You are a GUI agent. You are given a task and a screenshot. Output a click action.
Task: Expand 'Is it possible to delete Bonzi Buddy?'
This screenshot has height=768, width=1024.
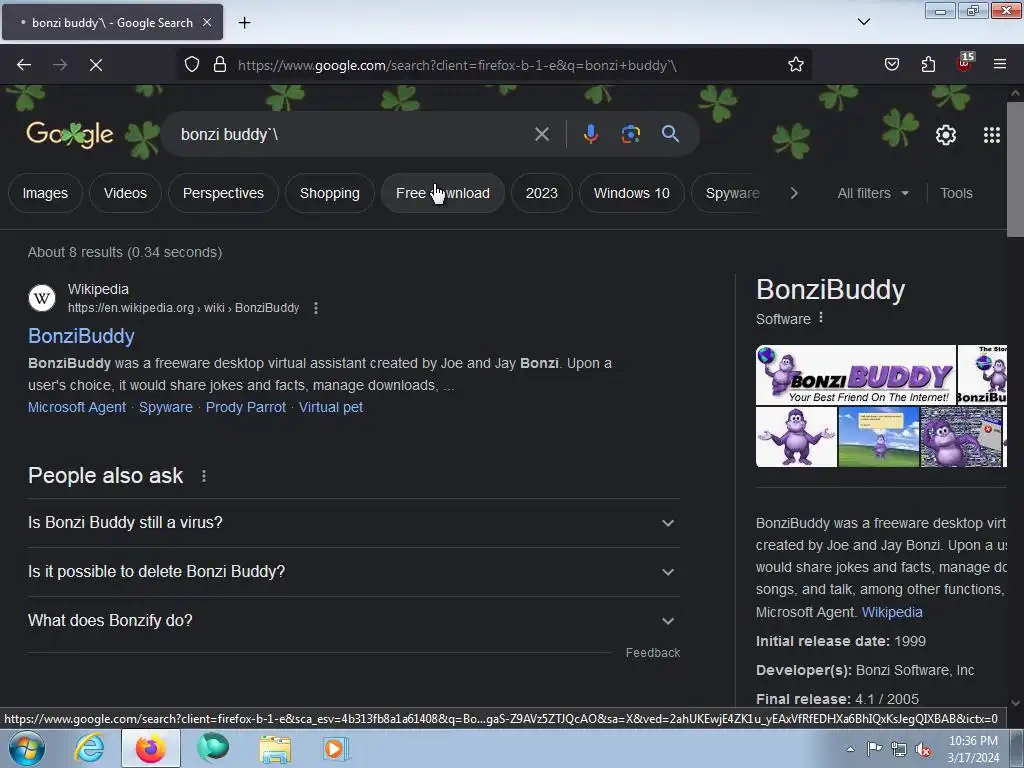pyautogui.click(x=354, y=572)
